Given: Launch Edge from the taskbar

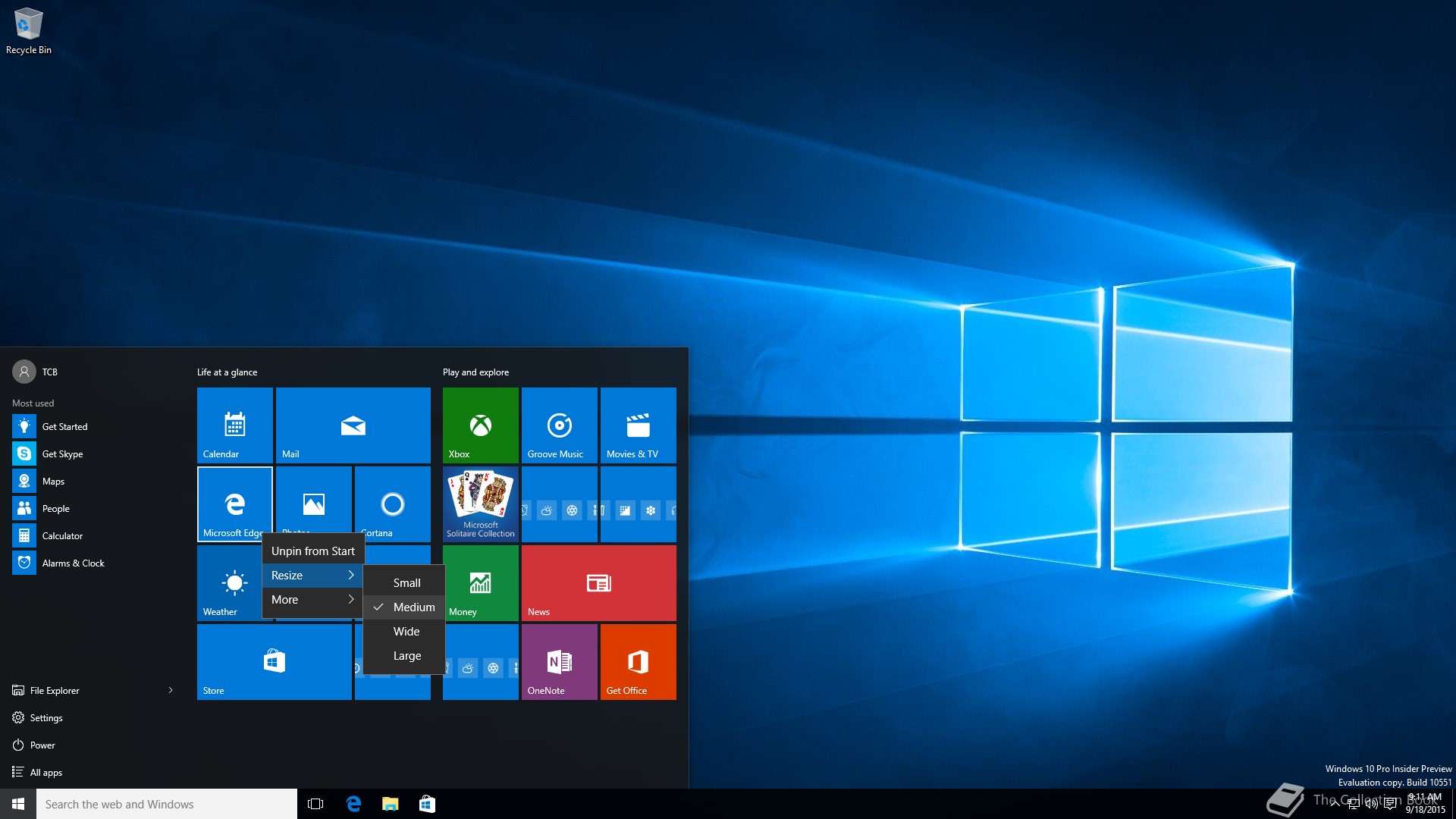Looking at the screenshot, I should pos(353,804).
